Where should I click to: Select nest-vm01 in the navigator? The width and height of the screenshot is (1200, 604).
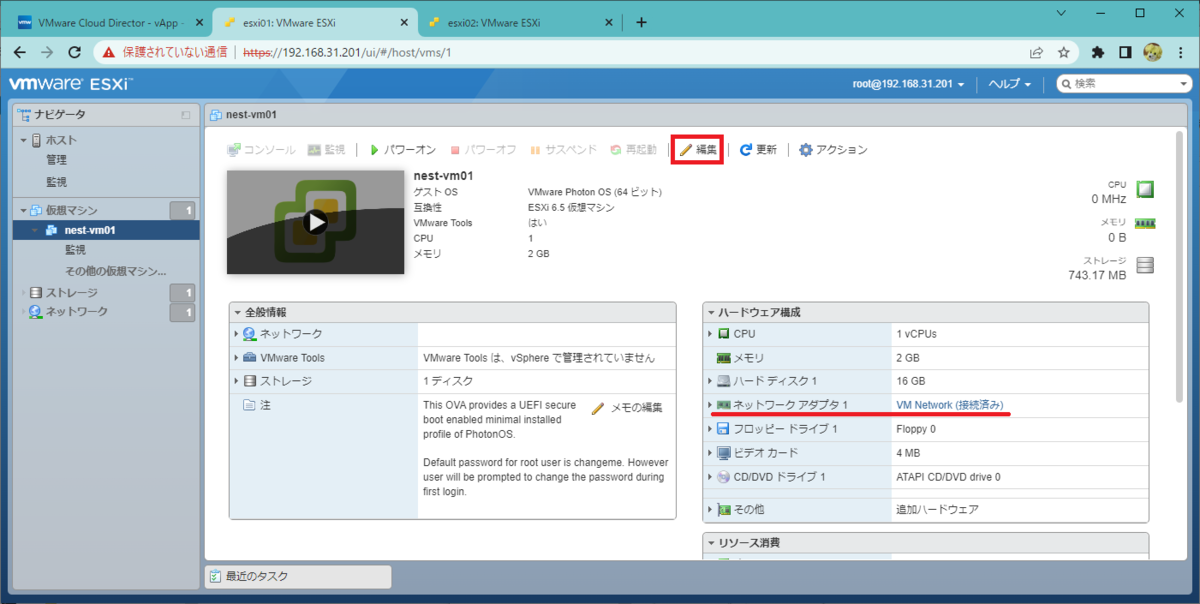(x=90, y=230)
